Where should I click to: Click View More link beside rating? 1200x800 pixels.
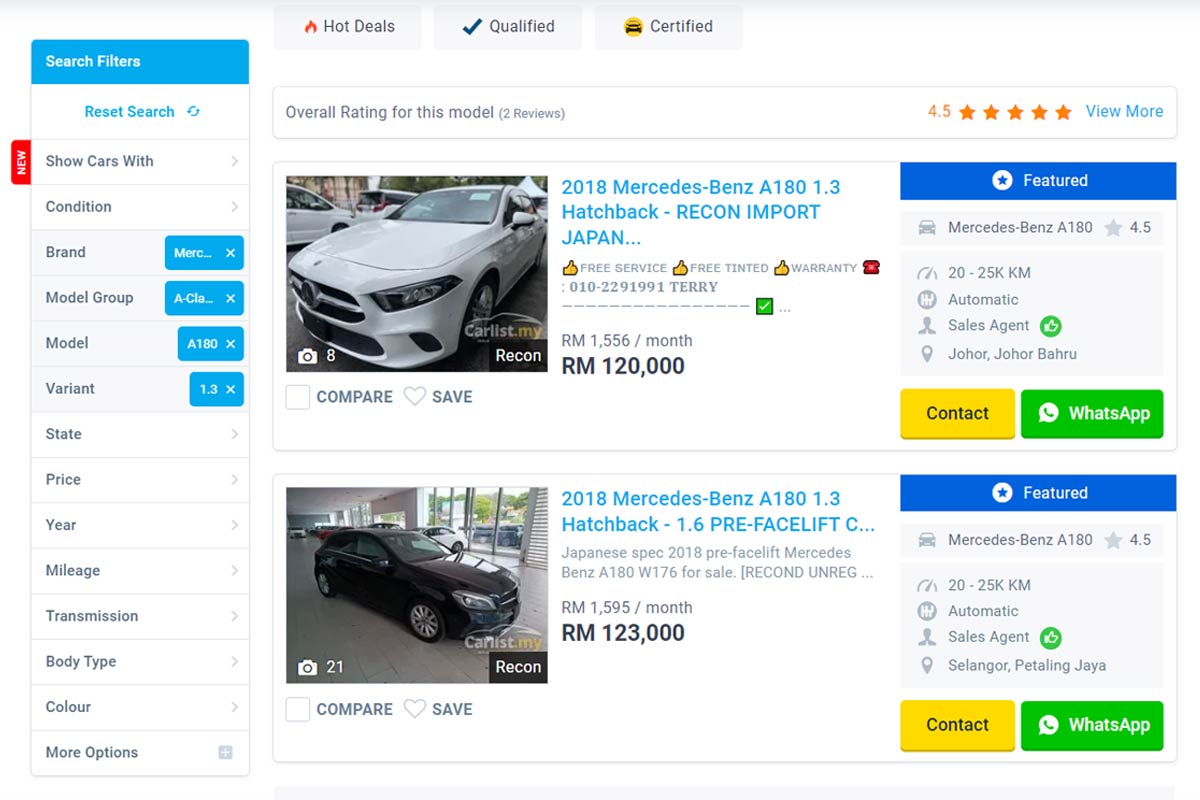coord(1124,112)
